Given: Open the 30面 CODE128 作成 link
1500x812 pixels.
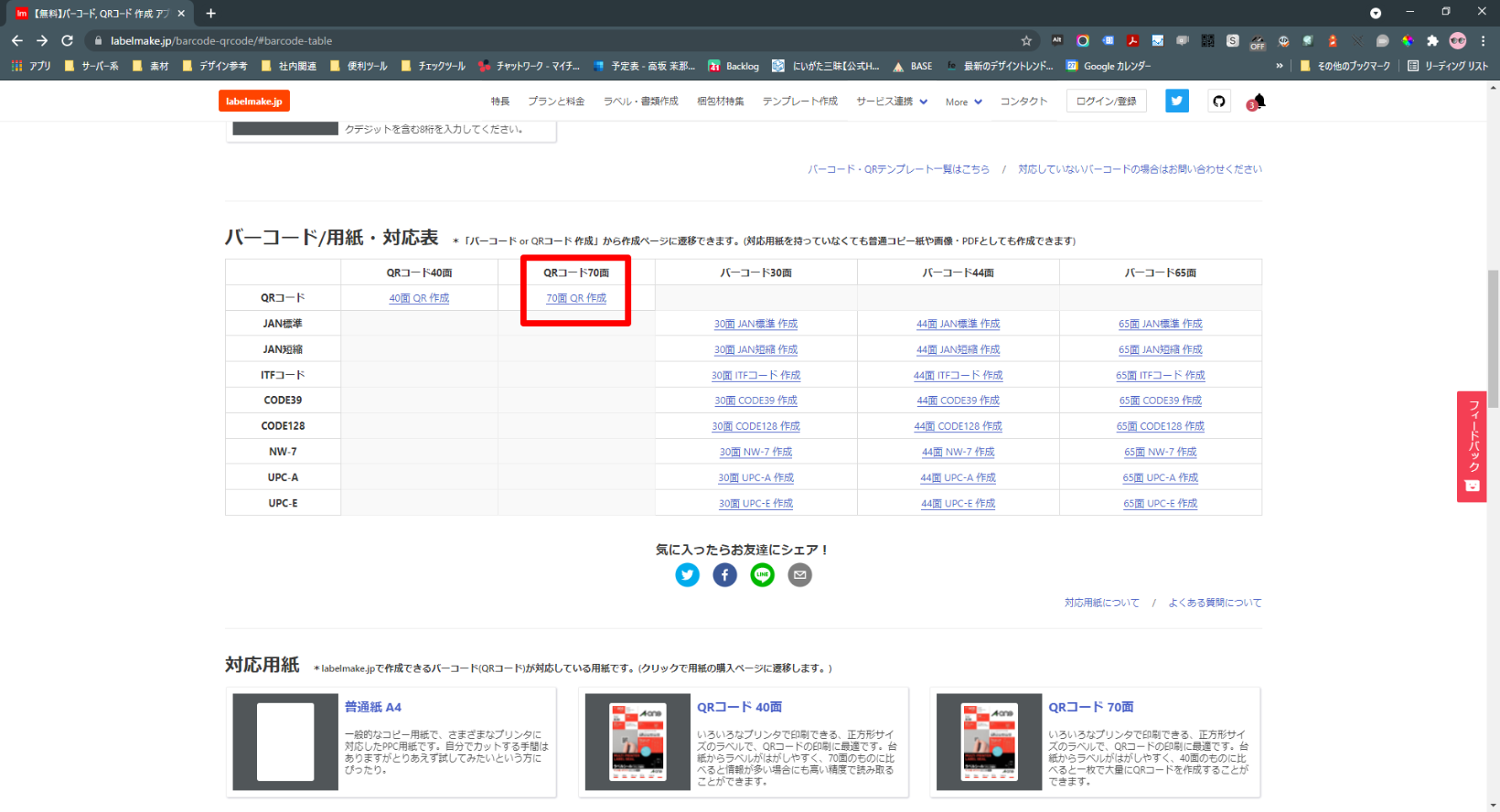Looking at the screenshot, I should (755, 426).
